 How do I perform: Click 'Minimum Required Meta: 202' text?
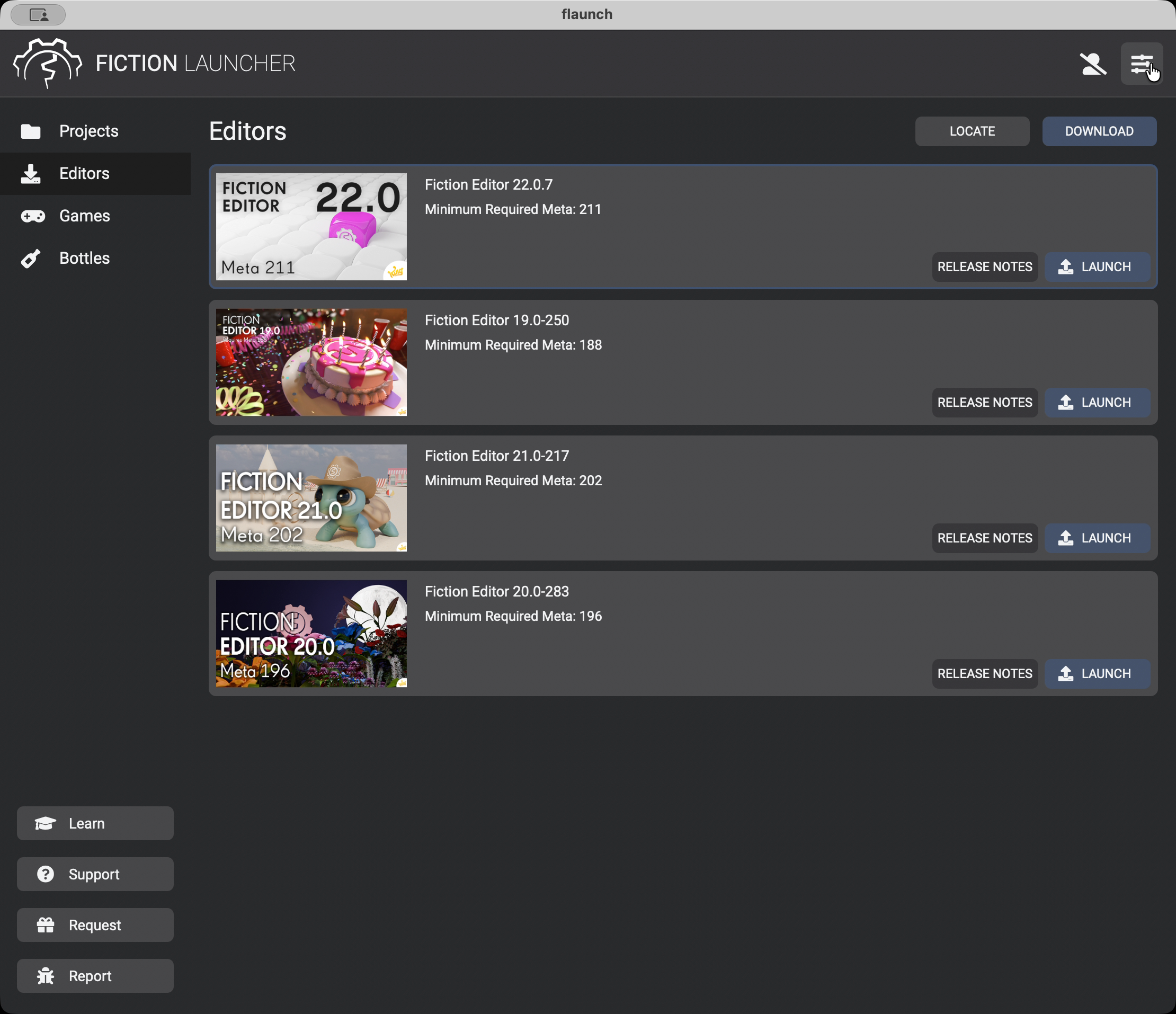[513, 481]
